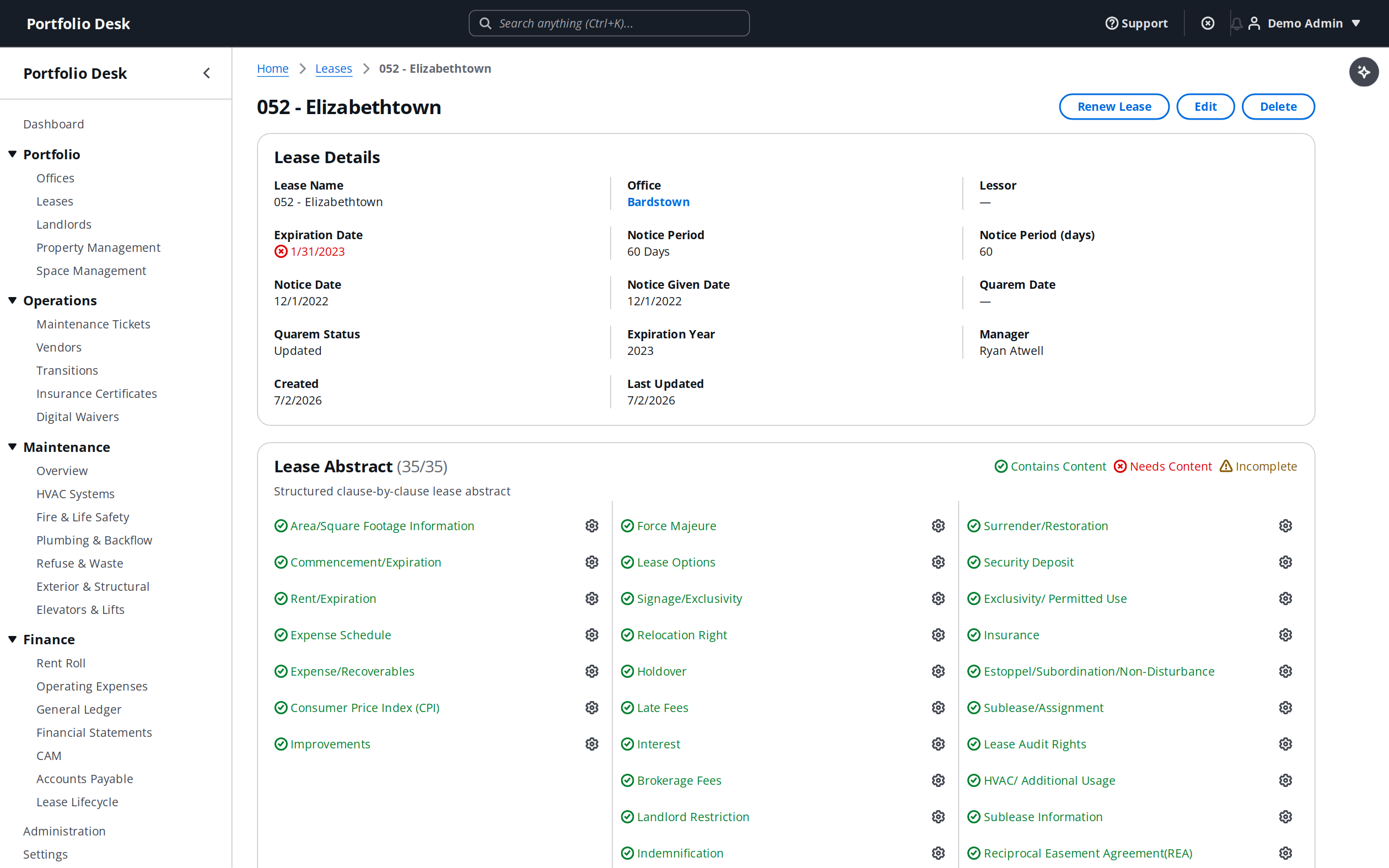The width and height of the screenshot is (1389, 868).
Task: Open settings gear for Interest
Action: [939, 744]
